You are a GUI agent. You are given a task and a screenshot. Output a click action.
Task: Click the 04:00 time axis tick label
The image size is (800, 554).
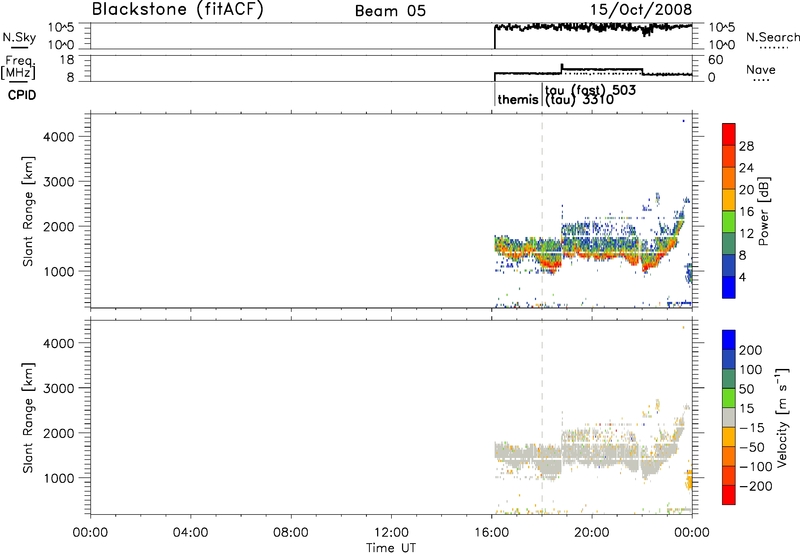point(190,533)
